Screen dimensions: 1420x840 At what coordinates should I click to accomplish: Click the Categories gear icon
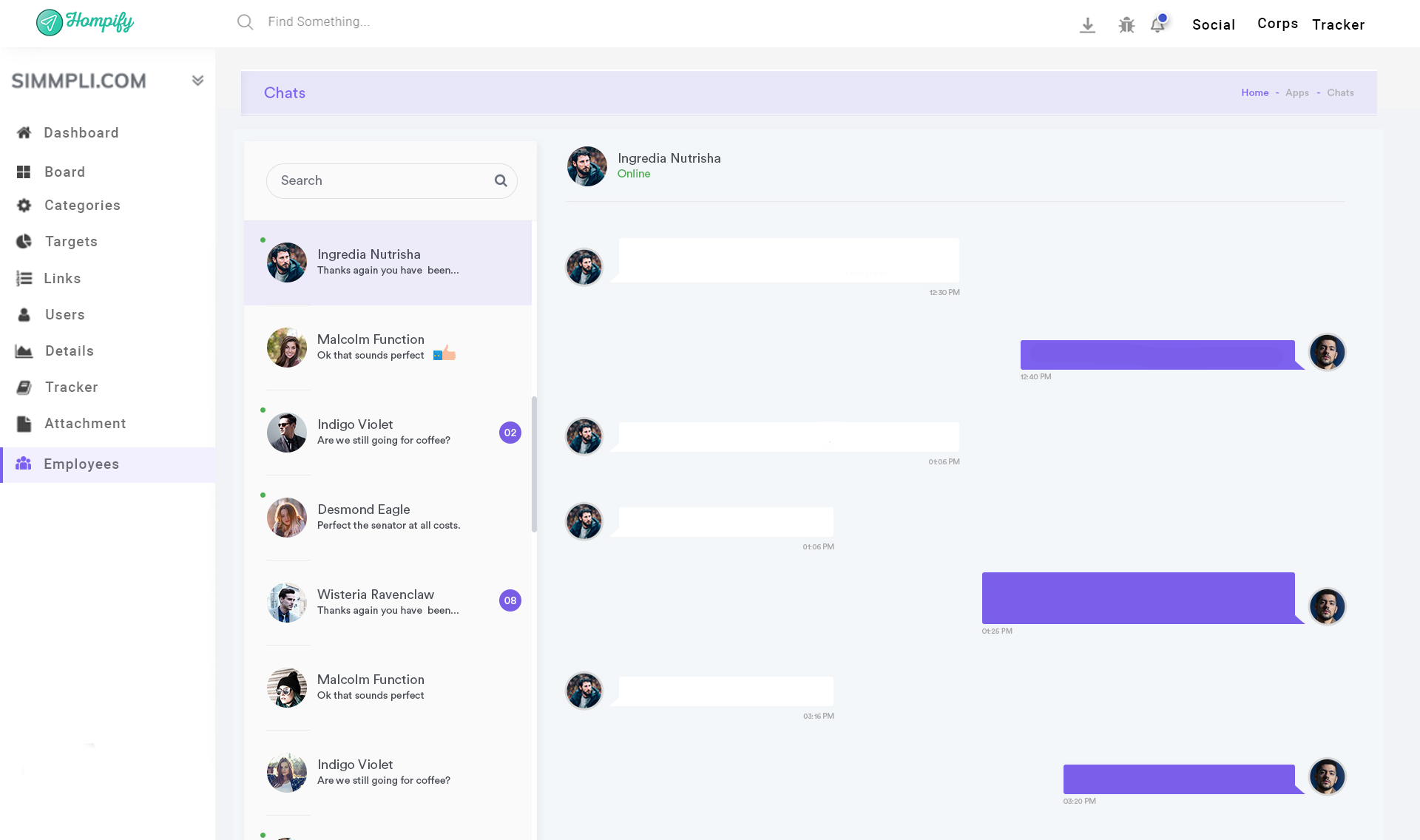click(24, 205)
